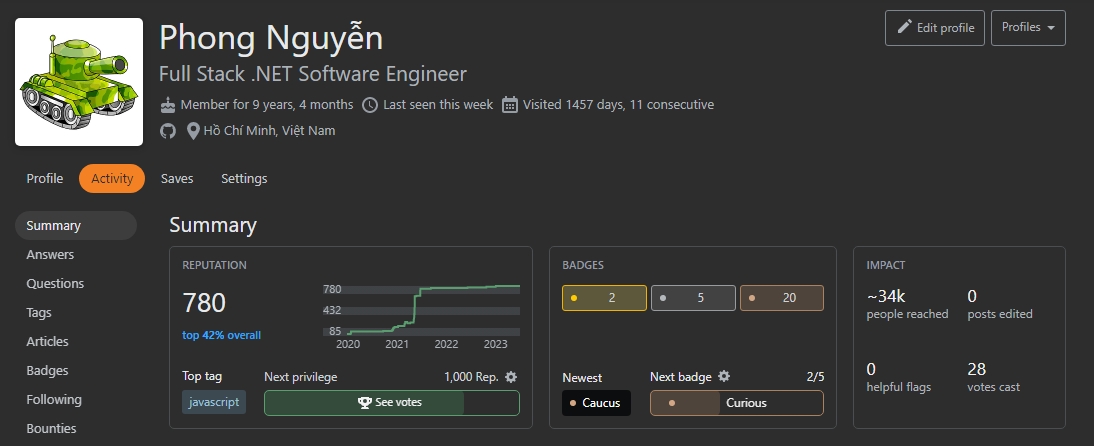Click the location pin icon
This screenshot has width=1094, height=446.
tap(193, 131)
